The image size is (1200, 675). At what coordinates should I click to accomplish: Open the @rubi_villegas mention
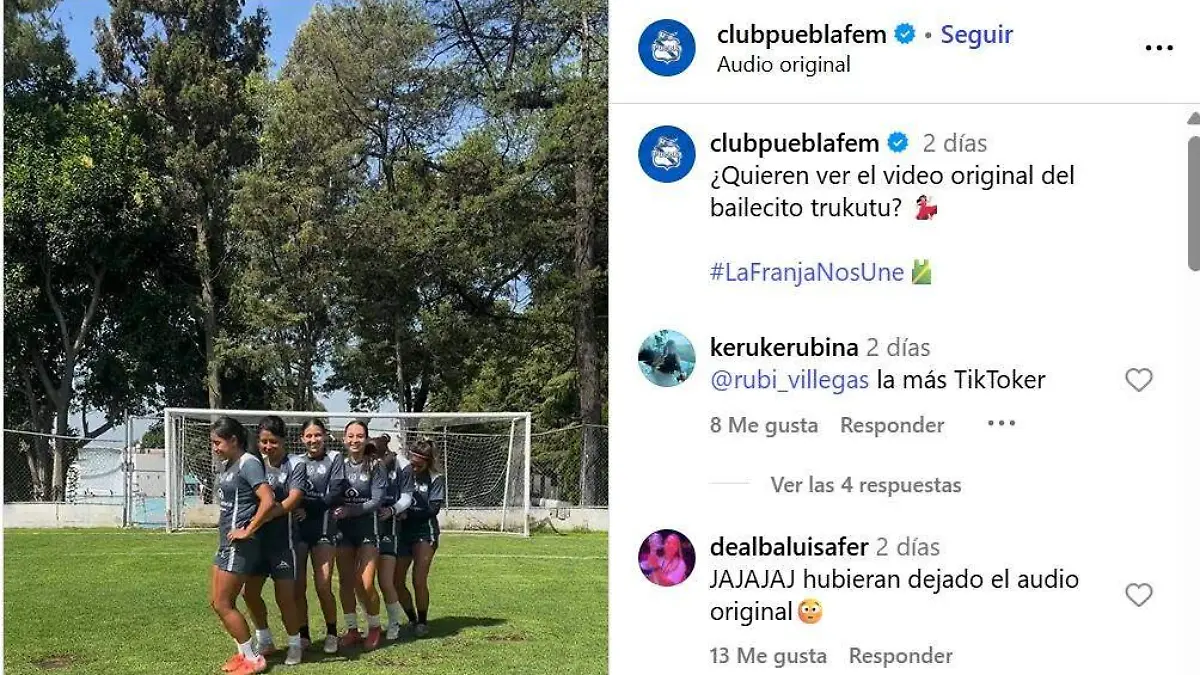pyautogui.click(x=790, y=380)
